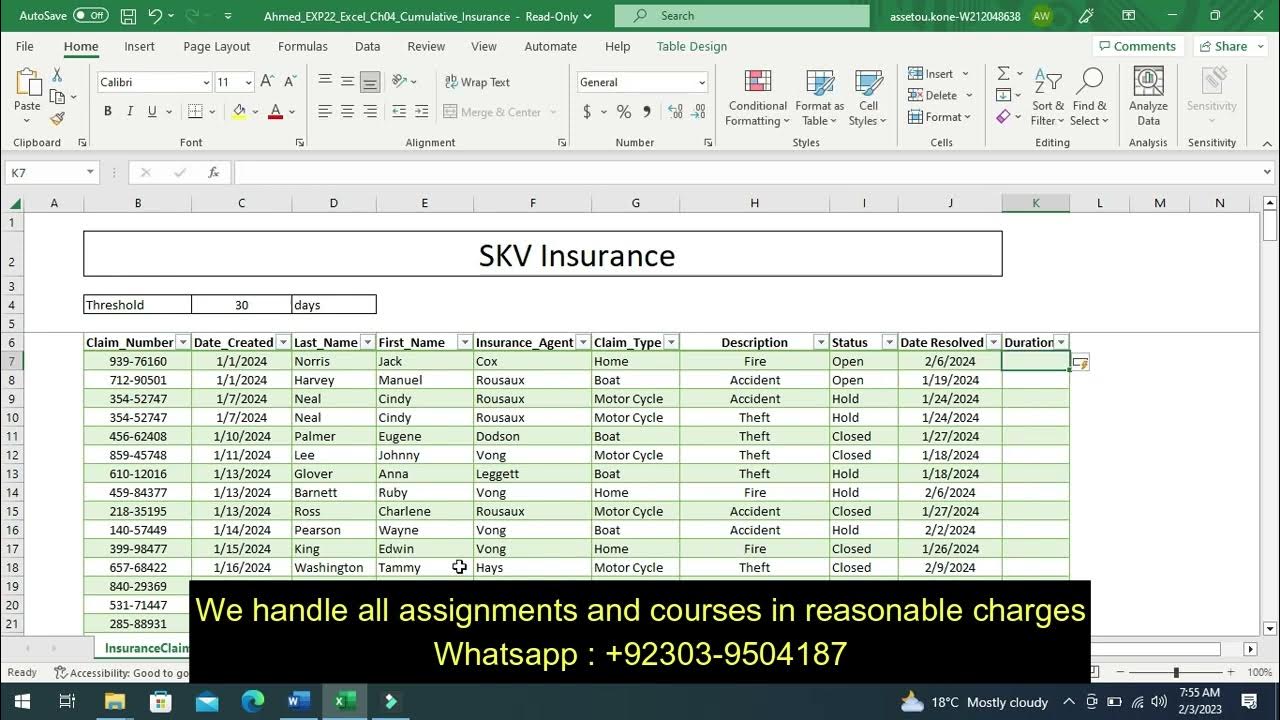Open the font size dropdown
Screen dimensions: 1280x720
coord(247,82)
